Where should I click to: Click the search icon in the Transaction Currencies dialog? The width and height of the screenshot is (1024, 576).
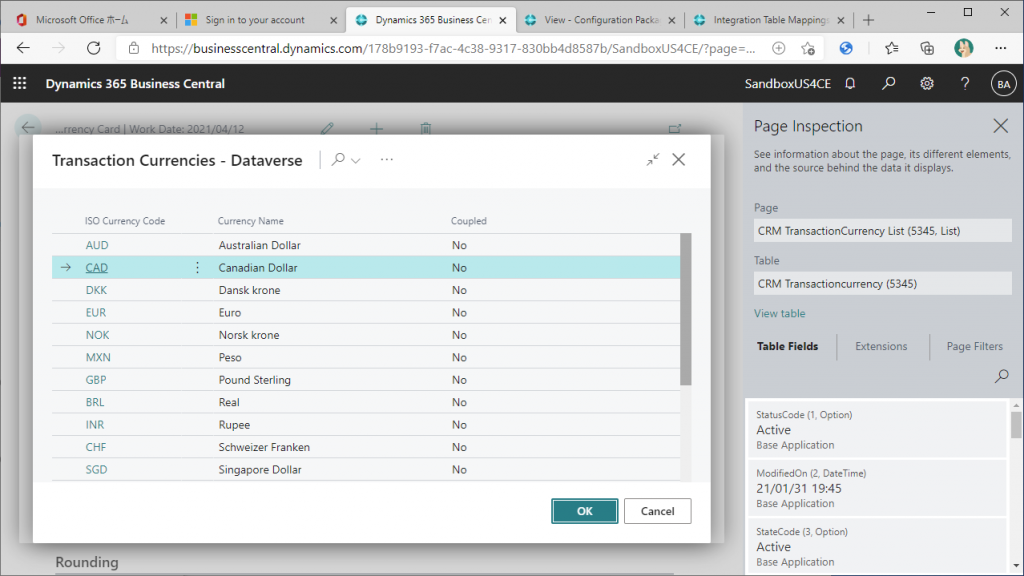click(x=338, y=159)
